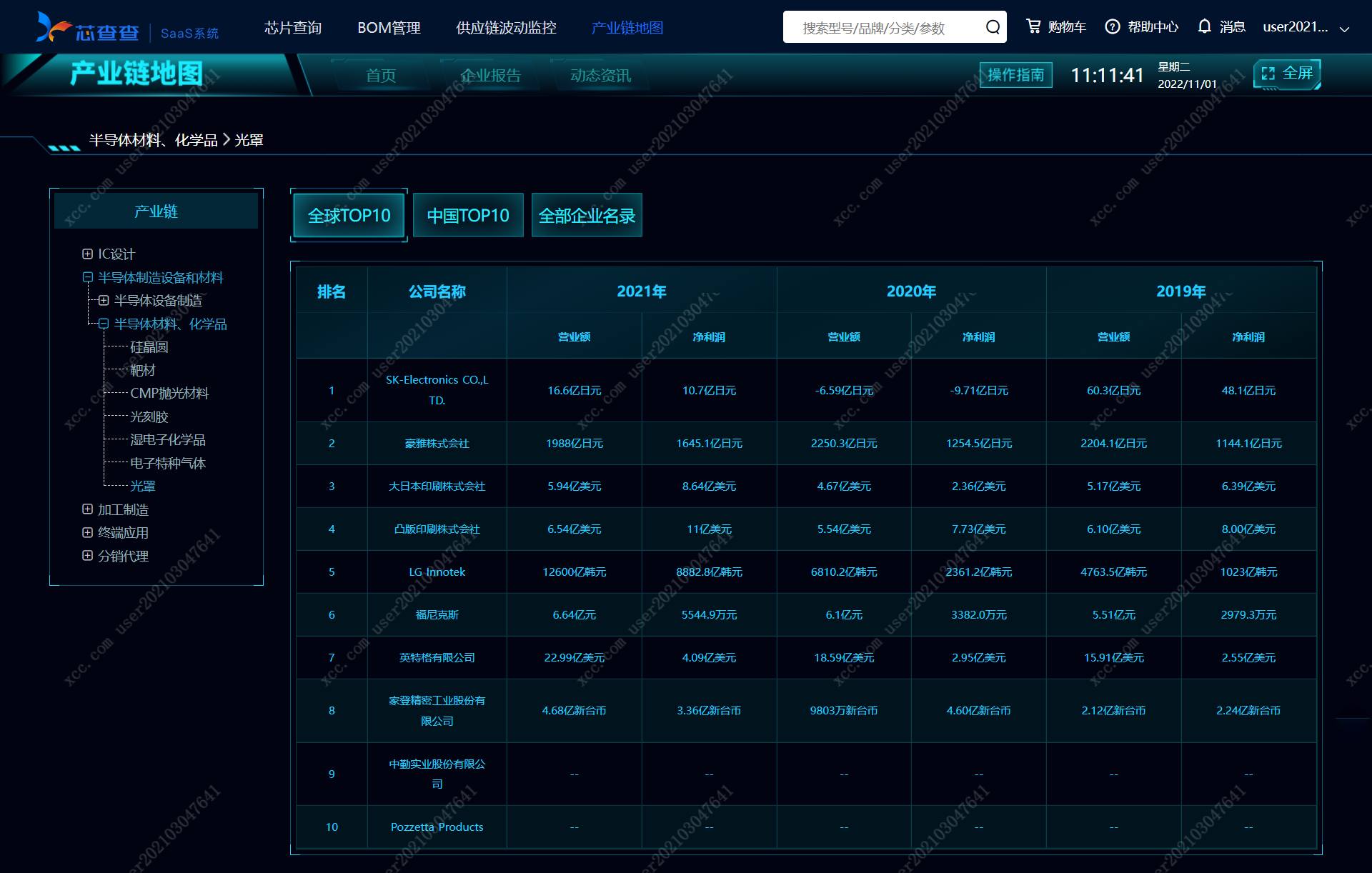Open company 中勤实业股份有限公司
The height and width of the screenshot is (873, 1372).
click(x=437, y=774)
